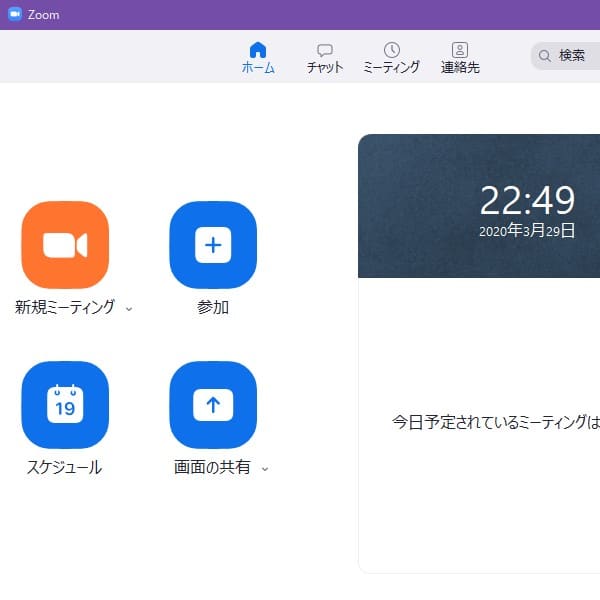The height and width of the screenshot is (600, 600).
Task: Click the date 2020年3月29日
Action: tap(527, 231)
